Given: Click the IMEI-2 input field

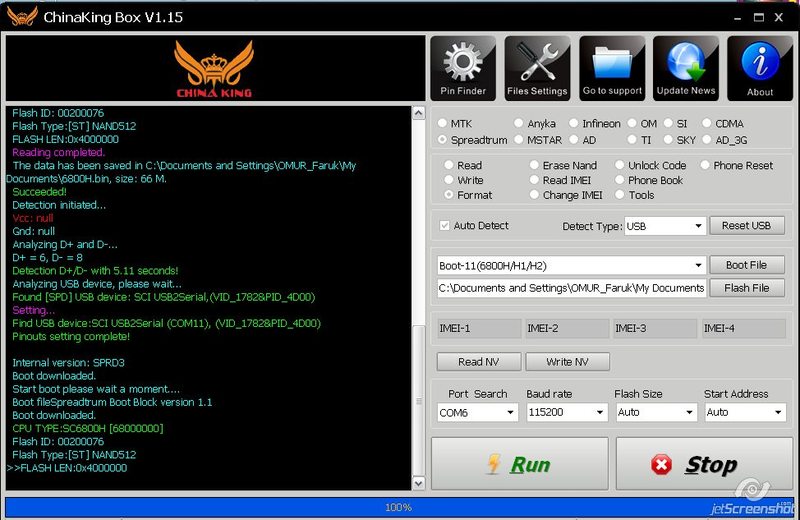Looking at the screenshot, I should (x=567, y=329).
